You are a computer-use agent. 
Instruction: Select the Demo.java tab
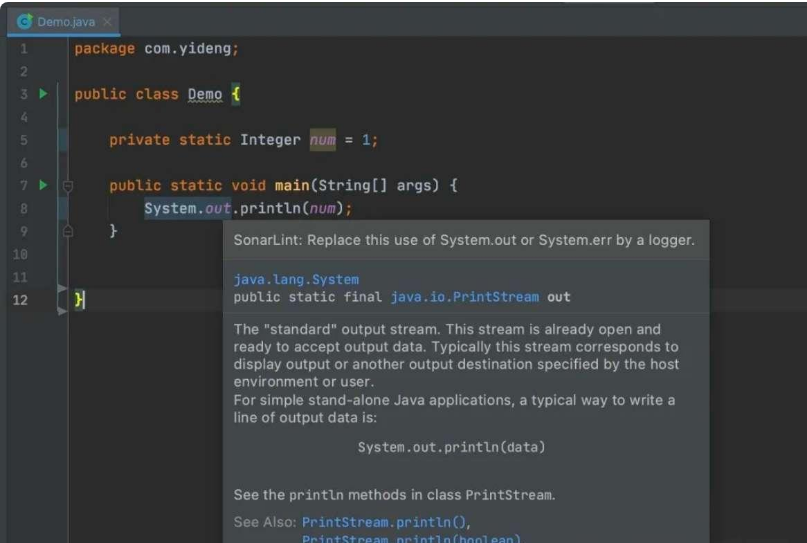pyautogui.click(x=66, y=21)
